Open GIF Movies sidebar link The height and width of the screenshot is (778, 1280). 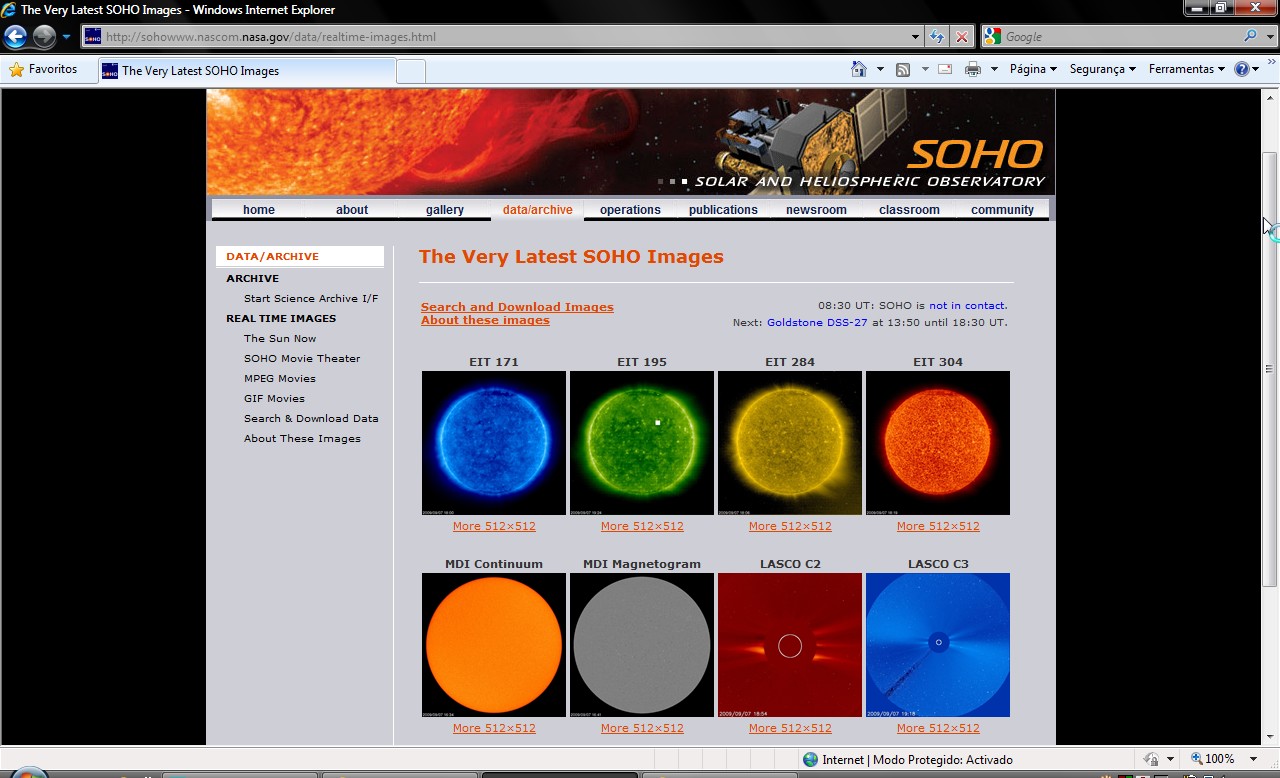coord(274,398)
